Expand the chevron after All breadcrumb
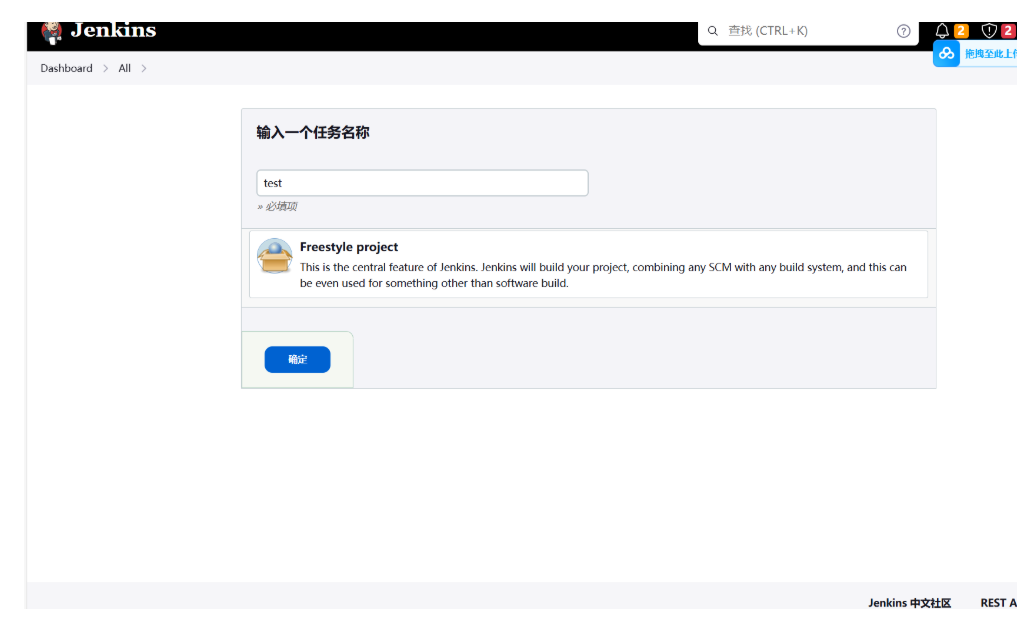Viewport: 1031px width, 622px height. coord(143,68)
